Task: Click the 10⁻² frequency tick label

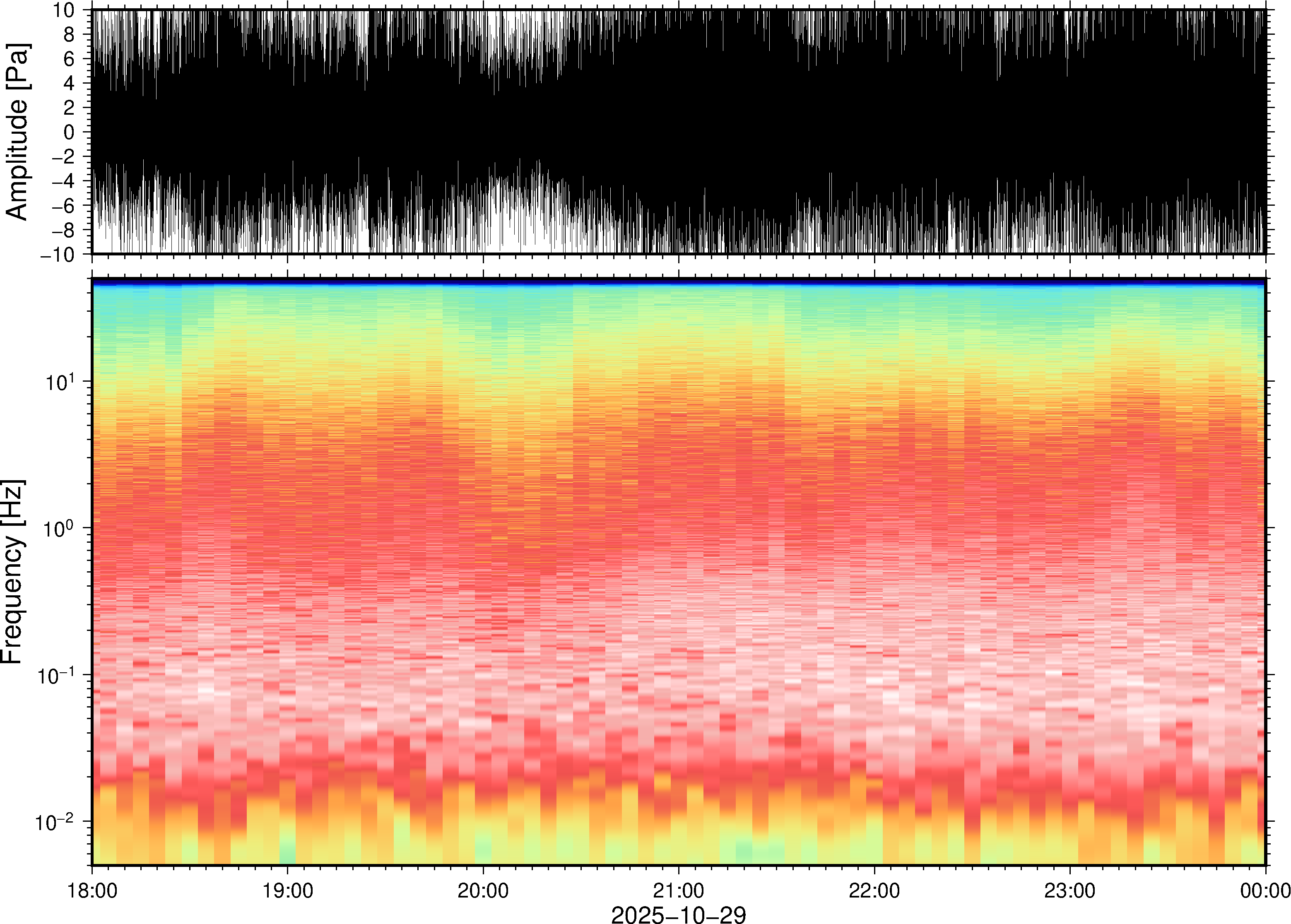Action: [x=55, y=822]
